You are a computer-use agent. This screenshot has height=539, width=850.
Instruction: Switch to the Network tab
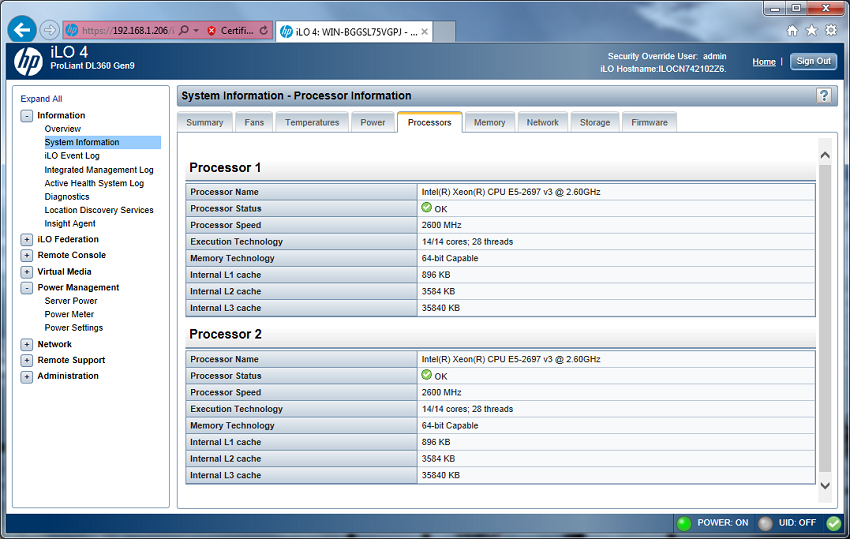pyautogui.click(x=543, y=123)
